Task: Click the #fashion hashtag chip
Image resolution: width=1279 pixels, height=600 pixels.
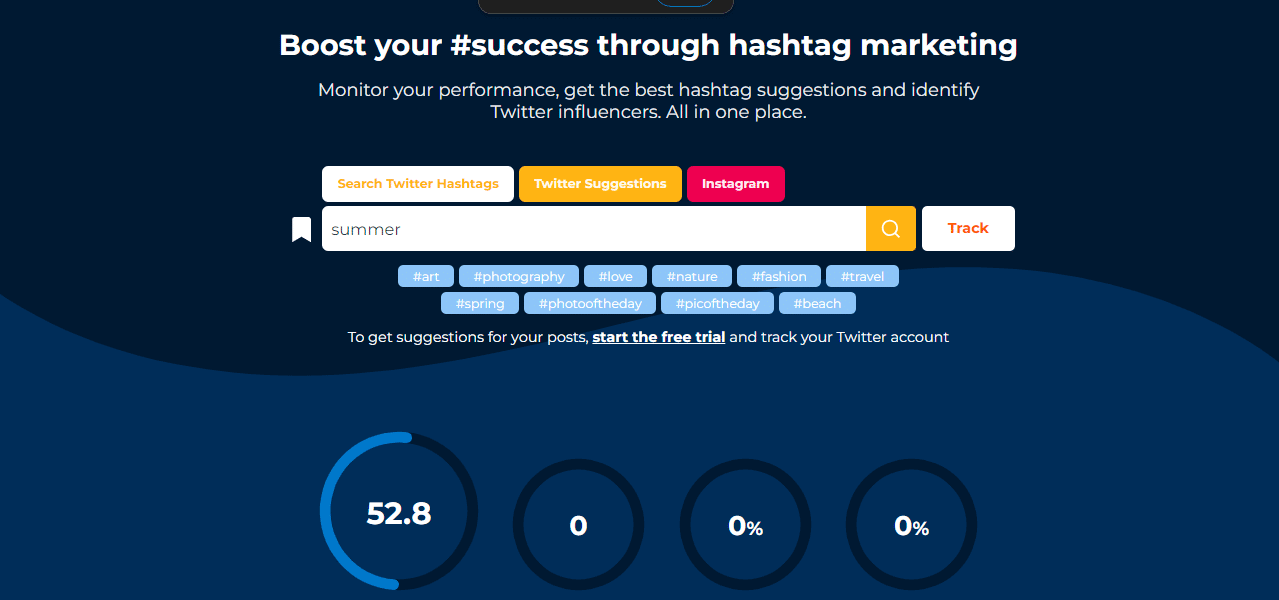Action: tap(779, 276)
